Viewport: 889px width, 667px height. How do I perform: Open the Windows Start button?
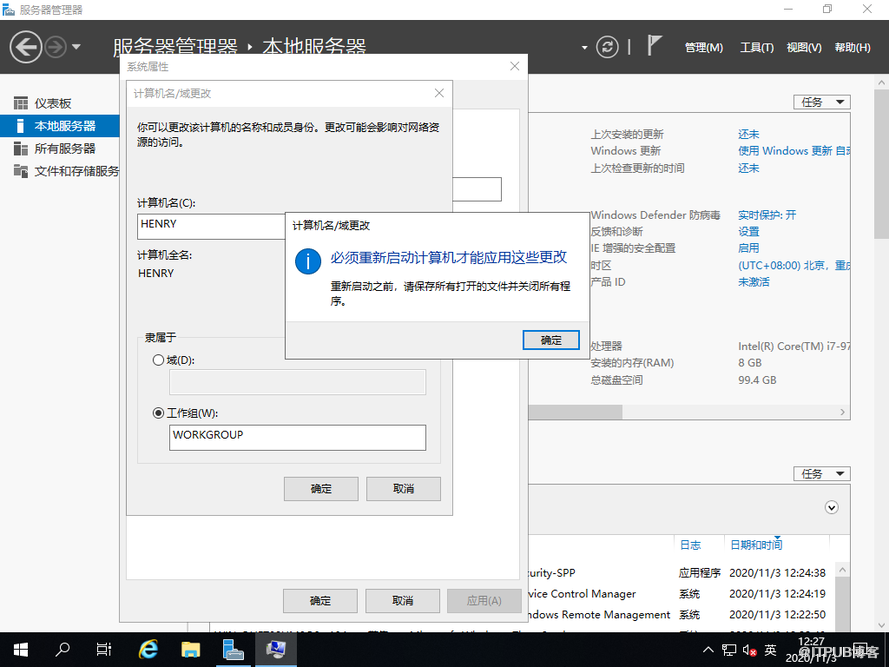click(x=20, y=650)
